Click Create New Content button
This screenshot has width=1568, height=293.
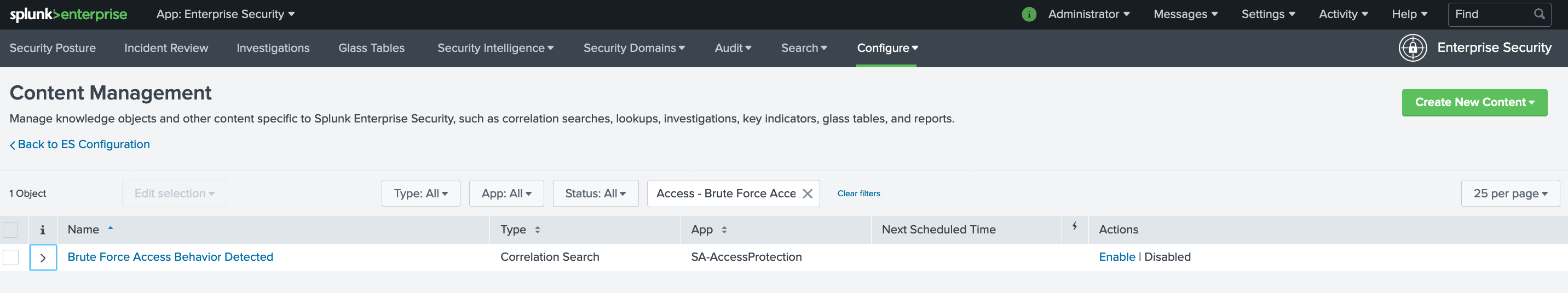pos(1474,102)
